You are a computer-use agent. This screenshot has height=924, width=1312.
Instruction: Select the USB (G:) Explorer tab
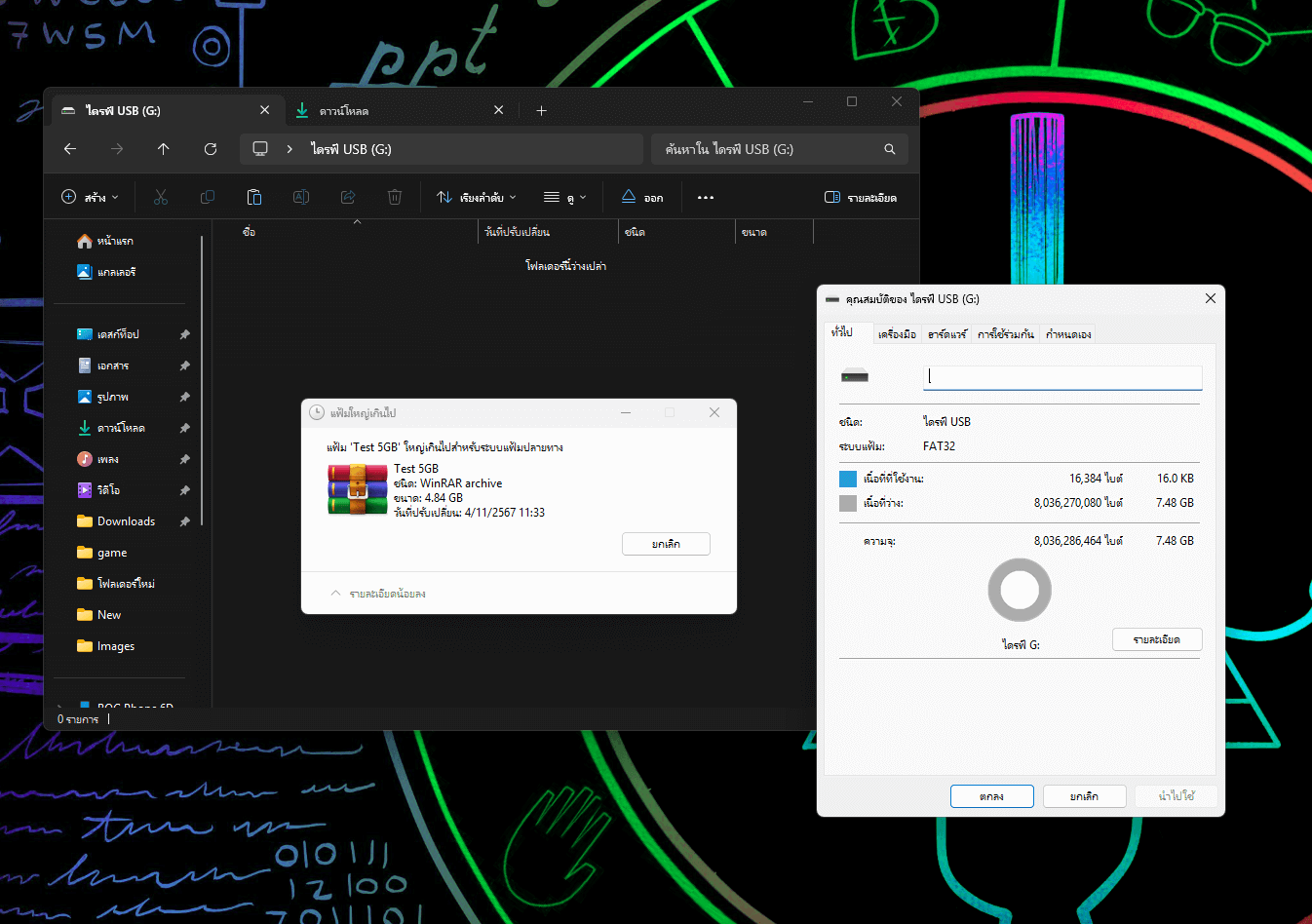[x=166, y=110]
